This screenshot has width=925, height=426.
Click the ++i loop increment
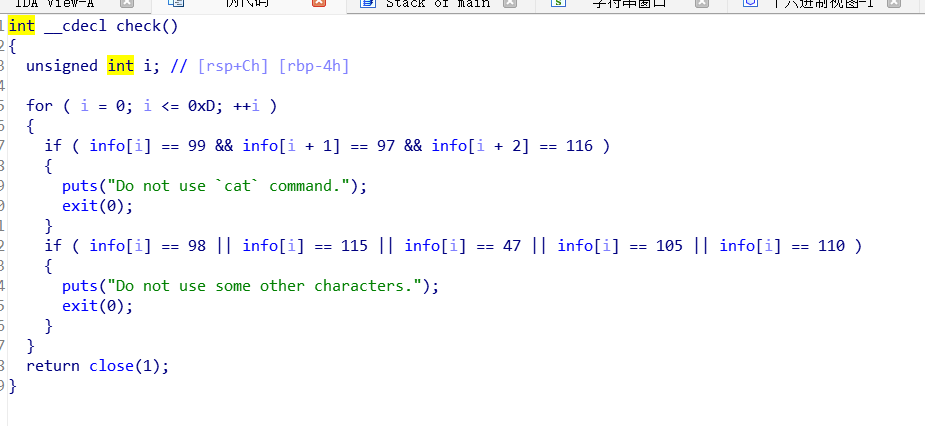[246, 106]
